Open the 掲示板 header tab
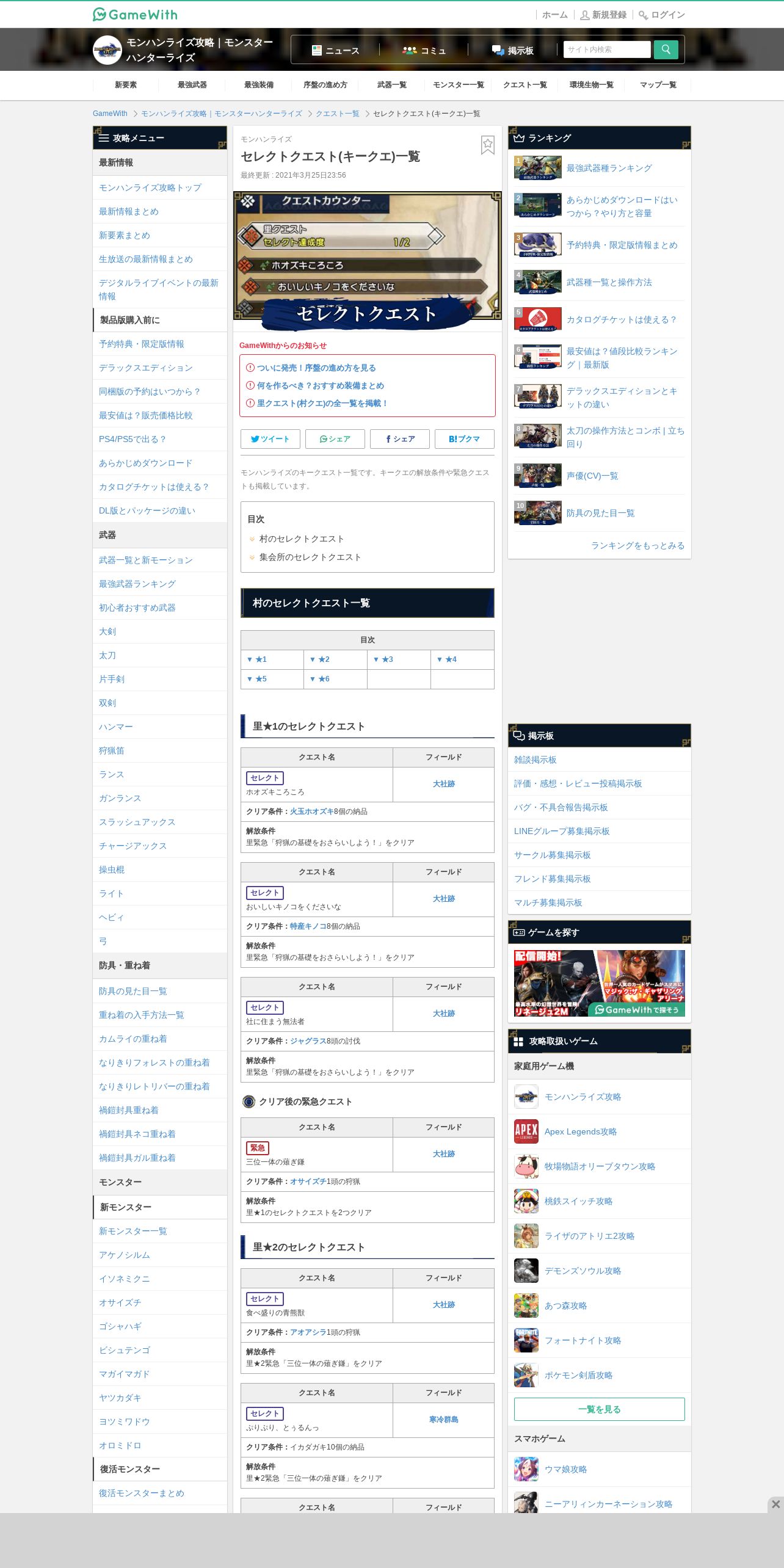Image resolution: width=784 pixels, height=1568 pixels. 513,50
